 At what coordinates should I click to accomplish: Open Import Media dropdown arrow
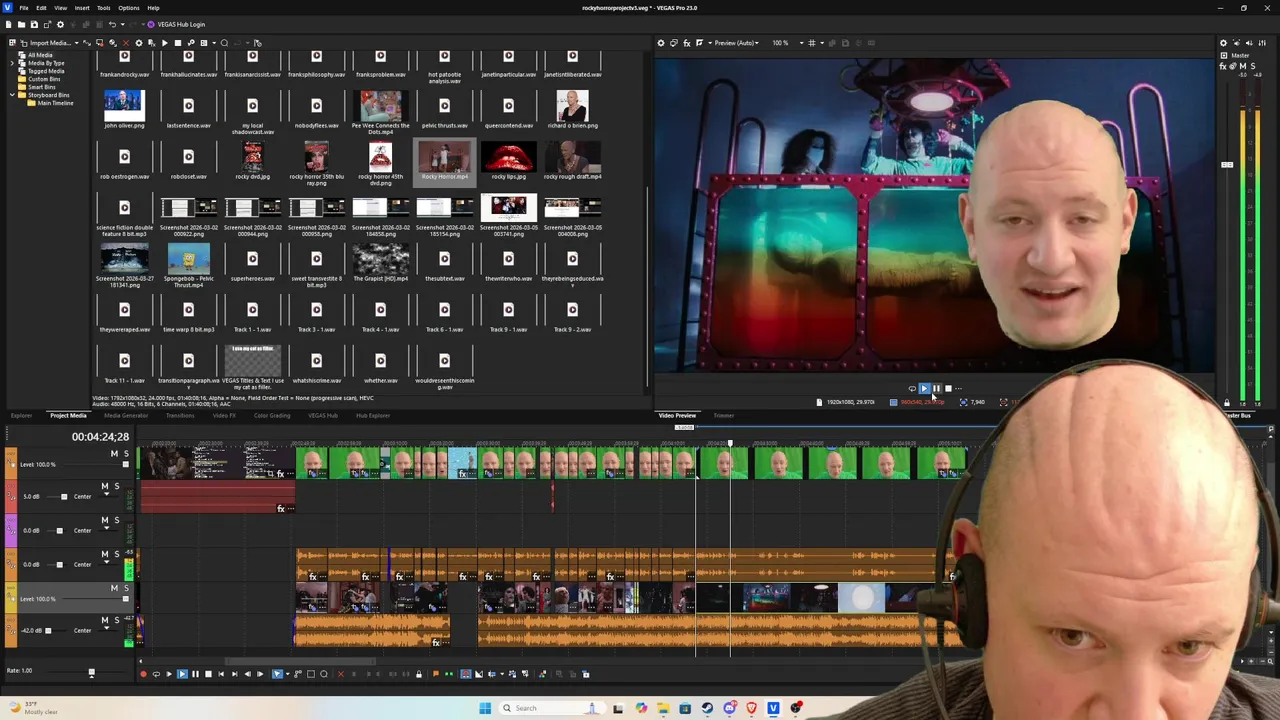pyautogui.click(x=76, y=43)
